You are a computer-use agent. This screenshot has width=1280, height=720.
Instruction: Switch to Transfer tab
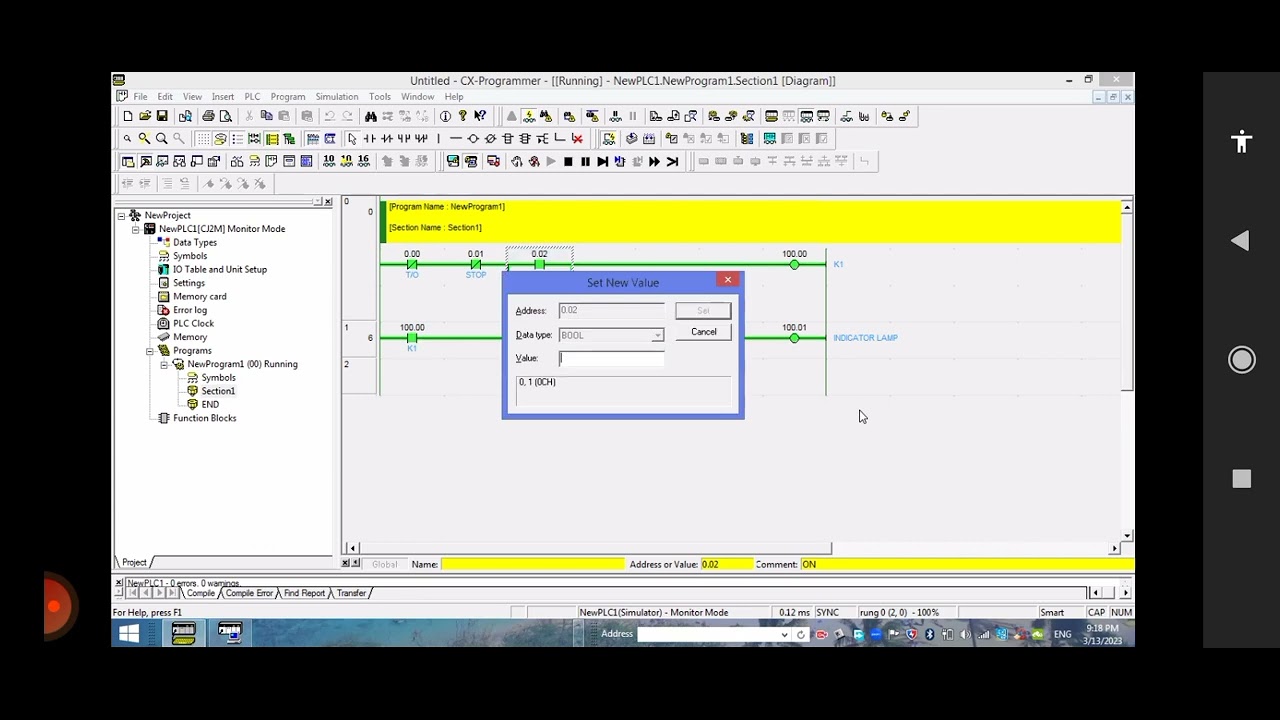coord(351,593)
